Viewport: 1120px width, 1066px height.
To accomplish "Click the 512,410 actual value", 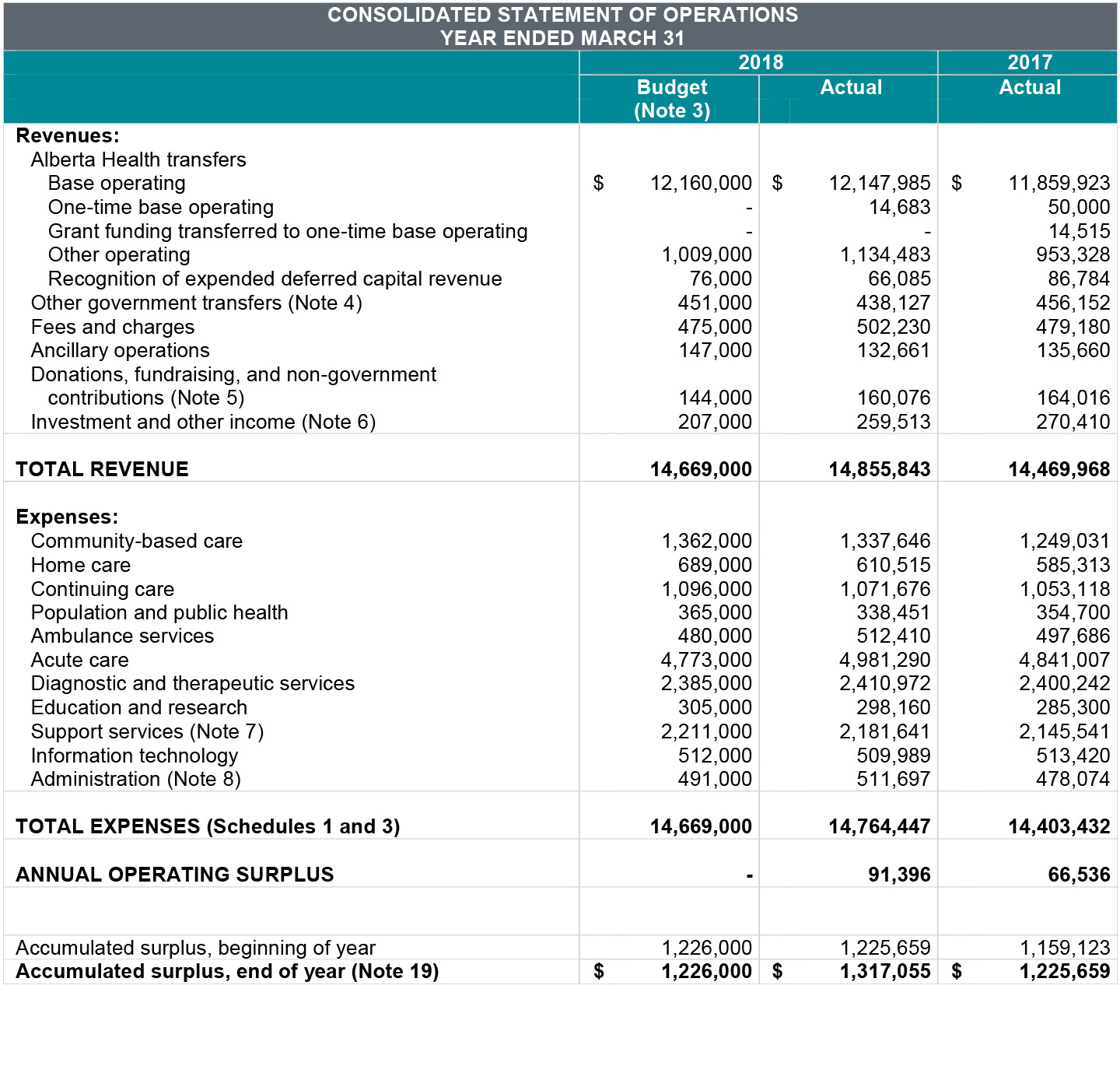I will coord(894,636).
